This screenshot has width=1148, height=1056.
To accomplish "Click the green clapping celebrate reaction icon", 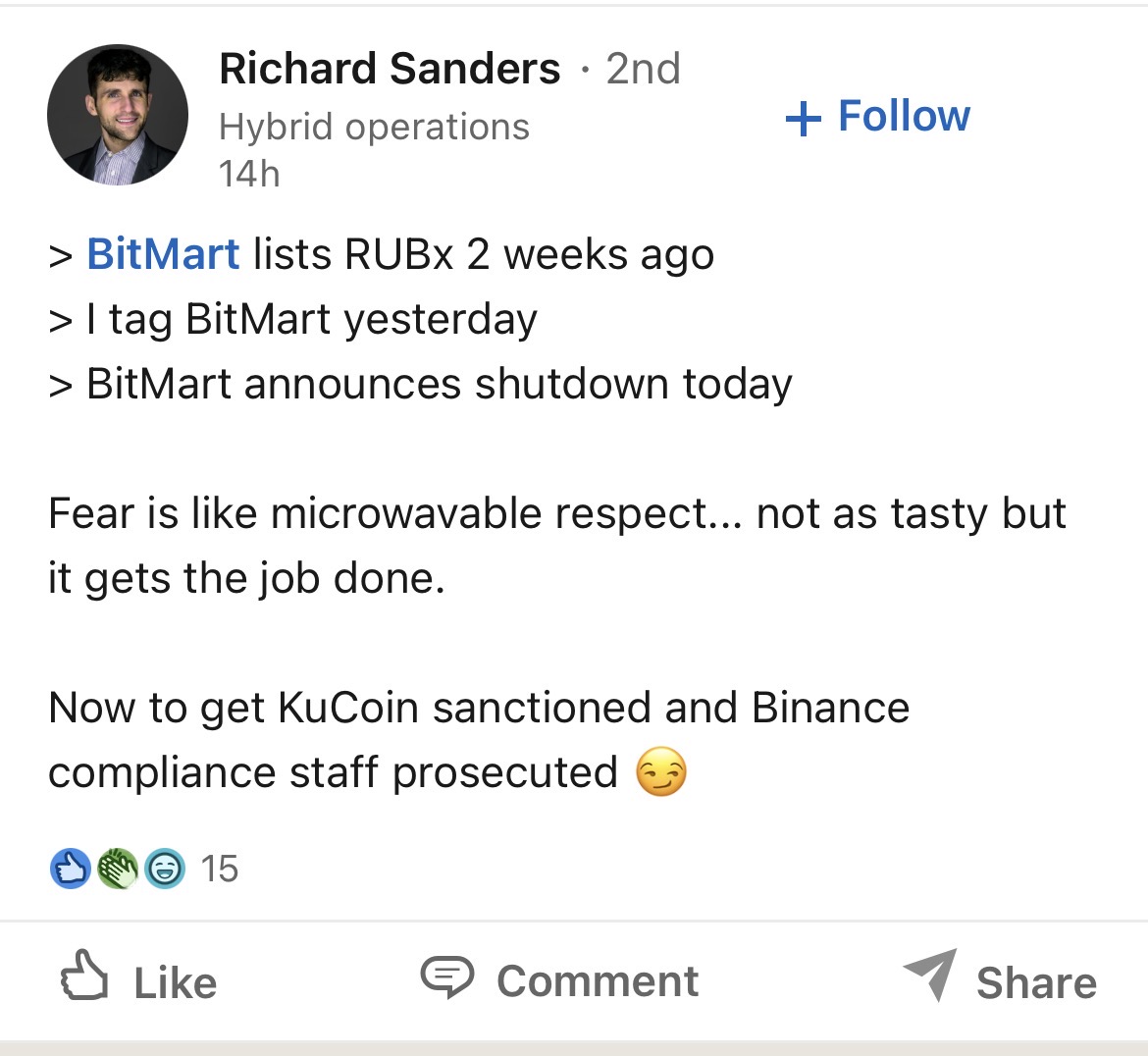I will [118, 869].
